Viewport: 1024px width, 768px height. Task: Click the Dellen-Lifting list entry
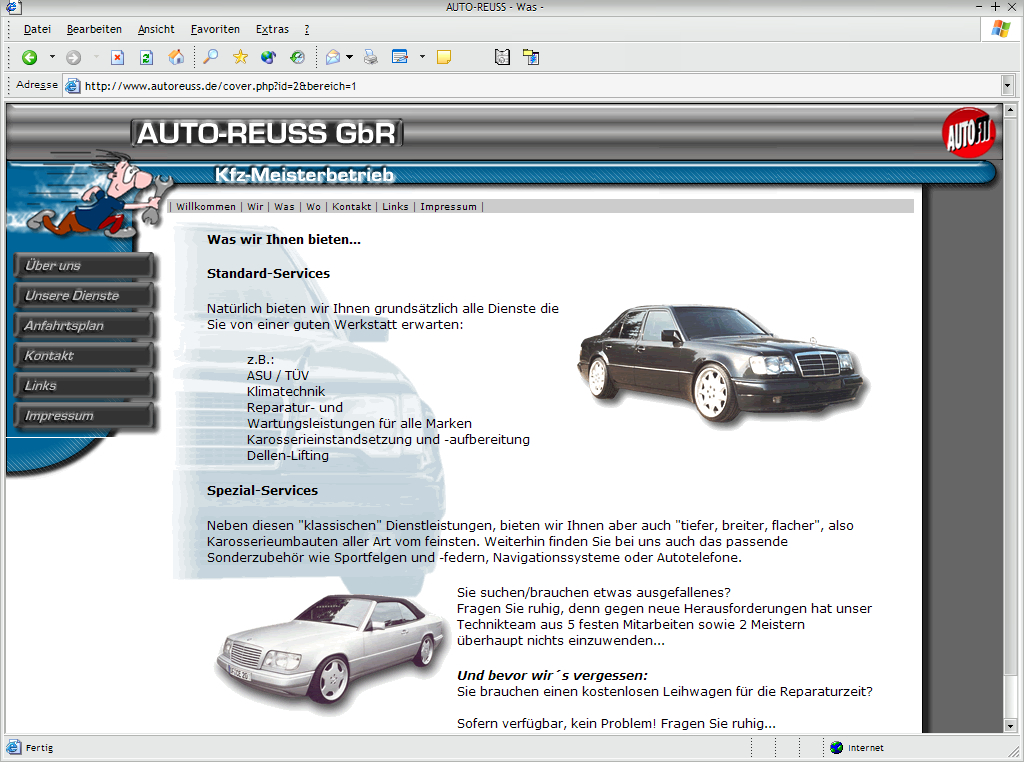288,456
